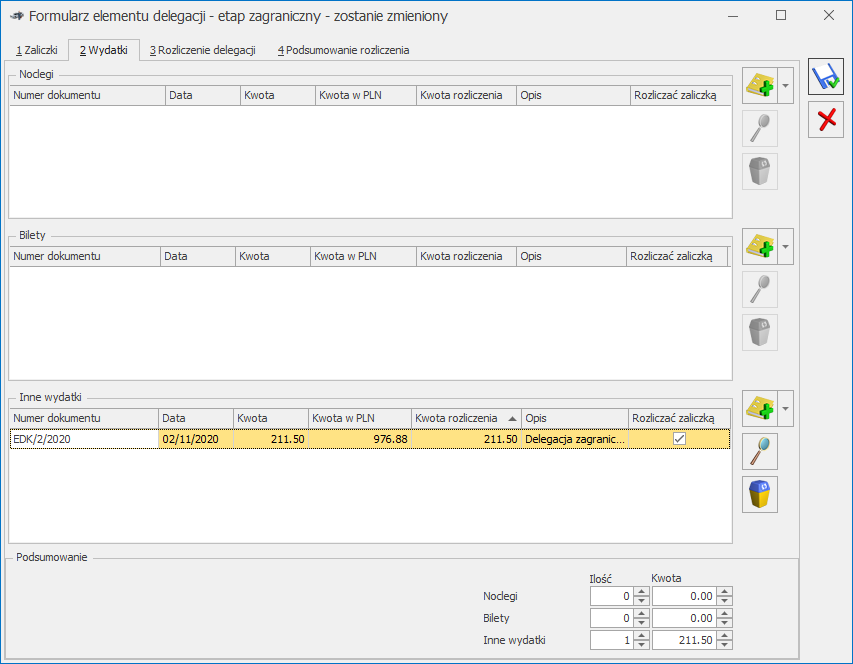The height and width of the screenshot is (664, 853).
Task: Open the magnifier preview in the Noclegi section
Action: pos(760,128)
